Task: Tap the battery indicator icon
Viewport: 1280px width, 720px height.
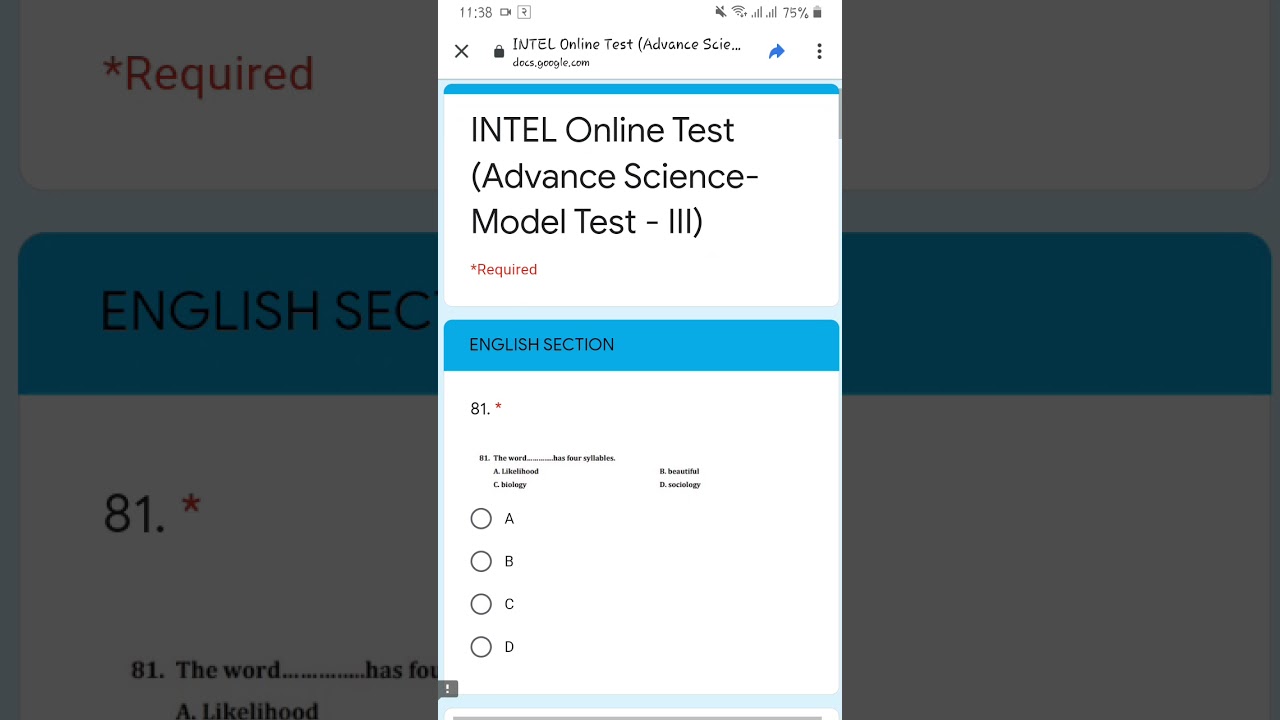Action: [817, 12]
